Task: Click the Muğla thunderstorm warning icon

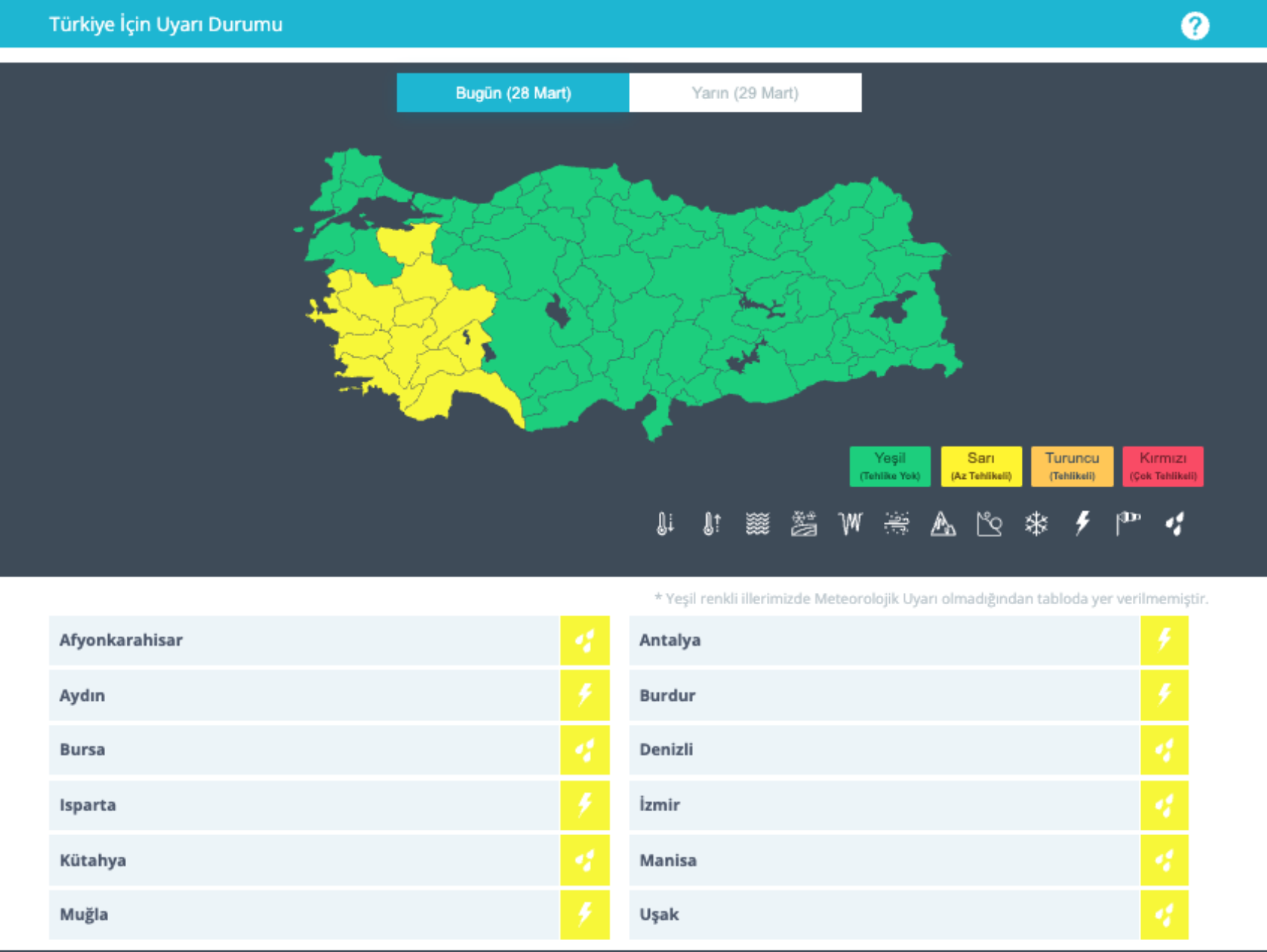Action: [585, 915]
